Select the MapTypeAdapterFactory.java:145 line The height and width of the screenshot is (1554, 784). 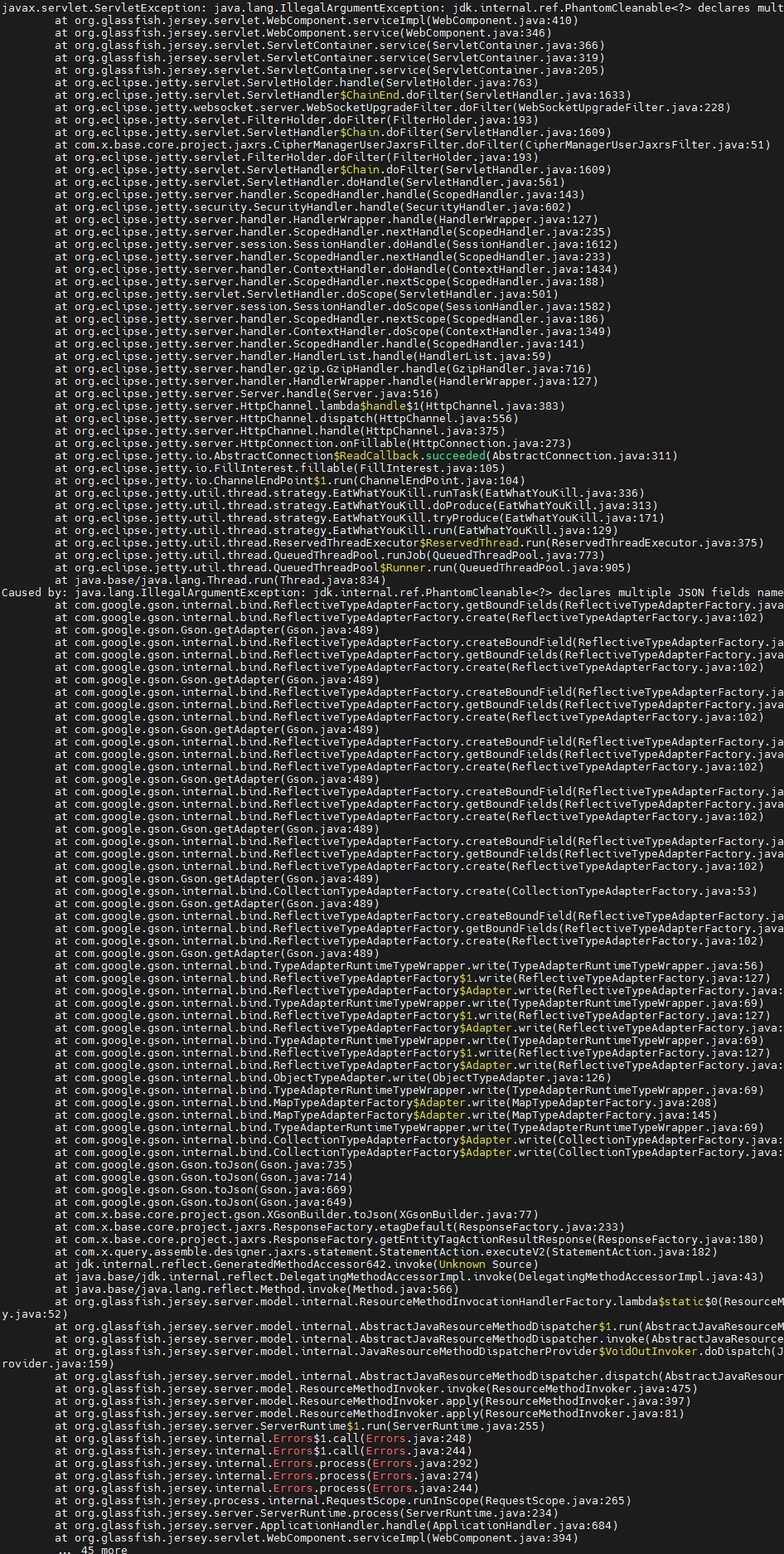click(x=386, y=1115)
